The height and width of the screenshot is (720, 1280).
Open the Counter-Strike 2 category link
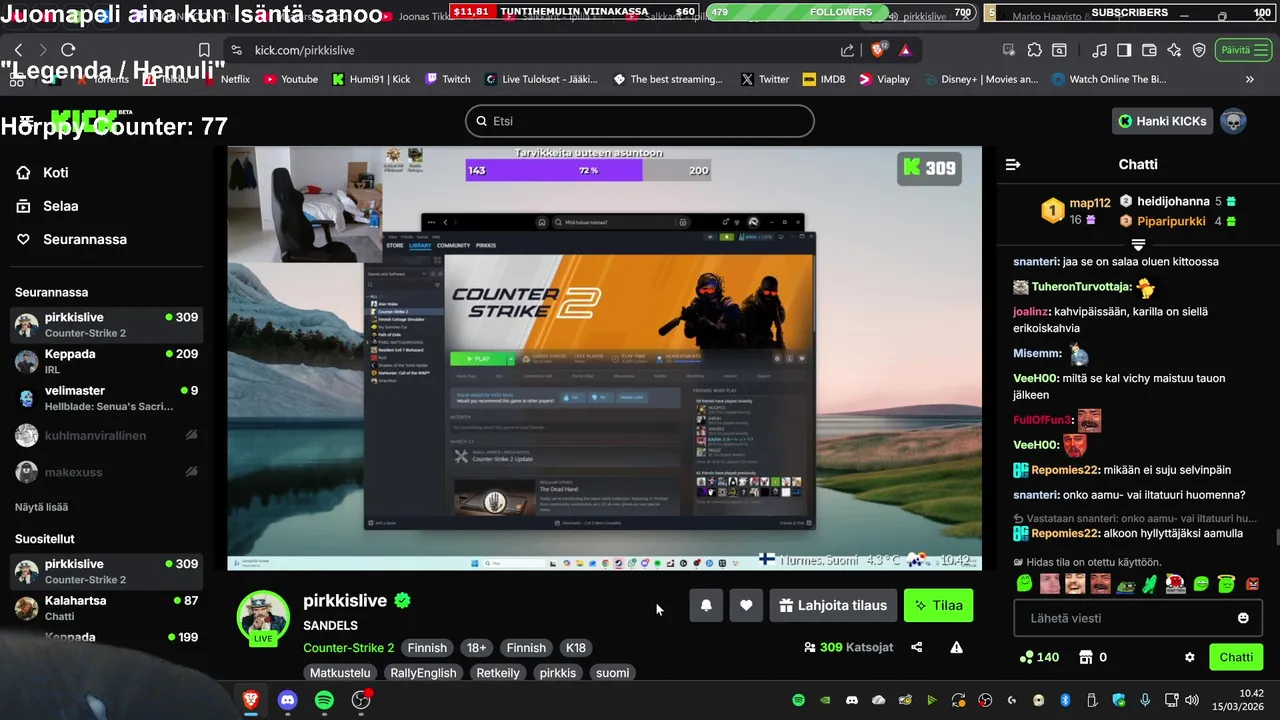coord(349,648)
